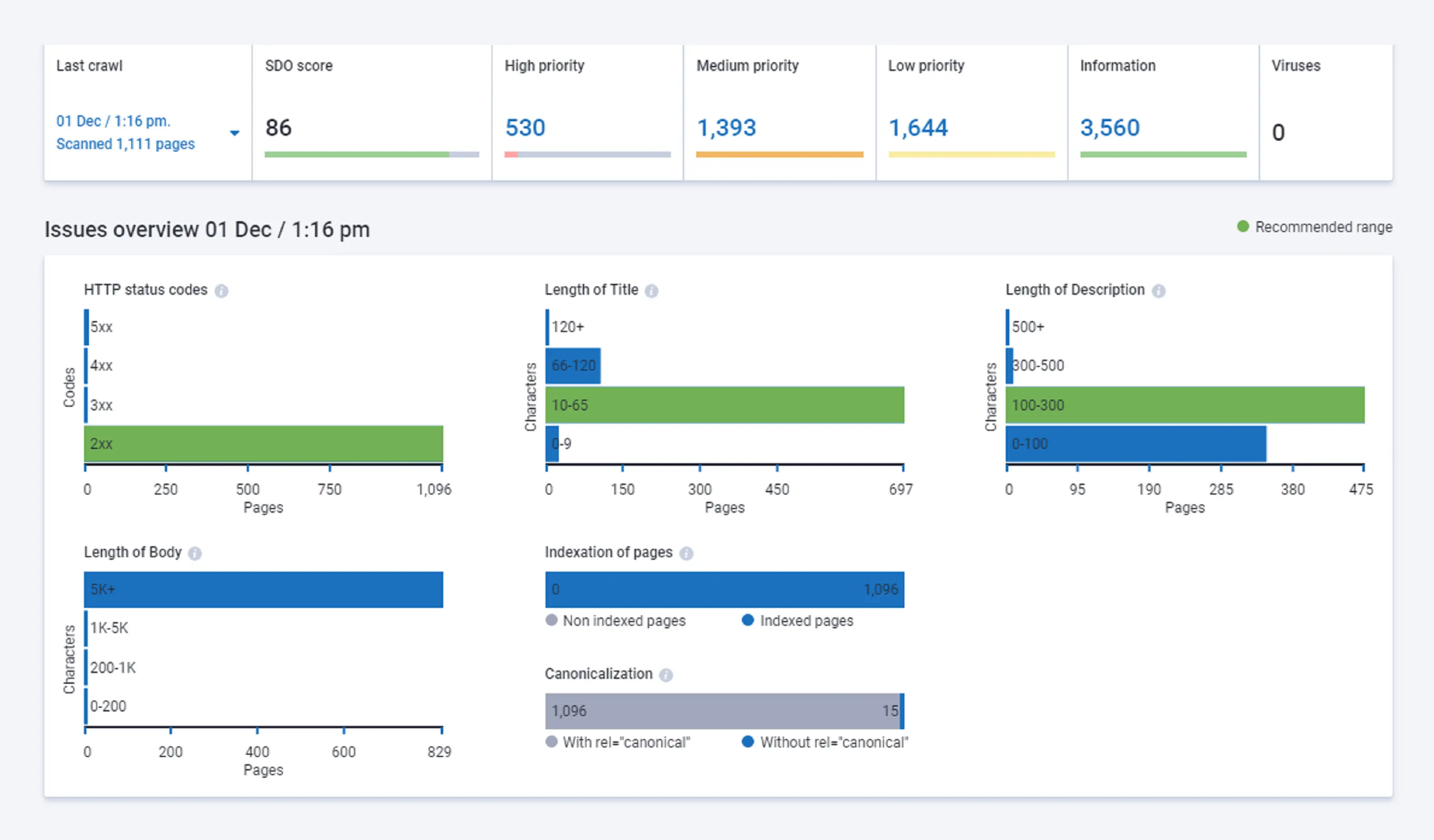Select the green 2xx status codes bar
The height and width of the screenshot is (840, 1434).
pyautogui.click(x=263, y=444)
